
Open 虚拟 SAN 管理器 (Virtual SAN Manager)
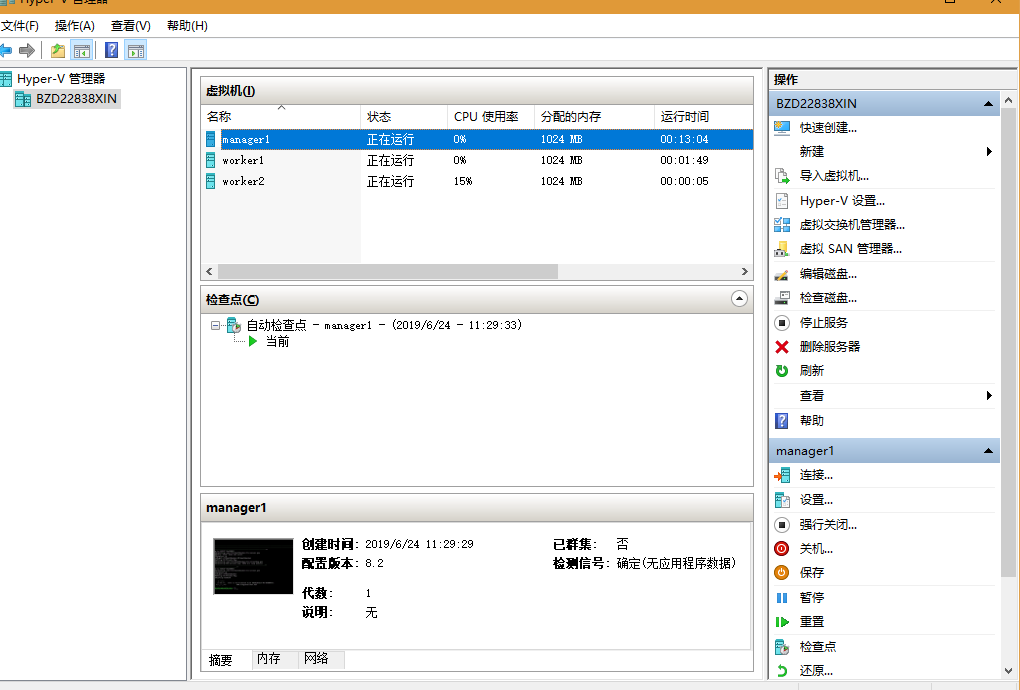click(840, 248)
